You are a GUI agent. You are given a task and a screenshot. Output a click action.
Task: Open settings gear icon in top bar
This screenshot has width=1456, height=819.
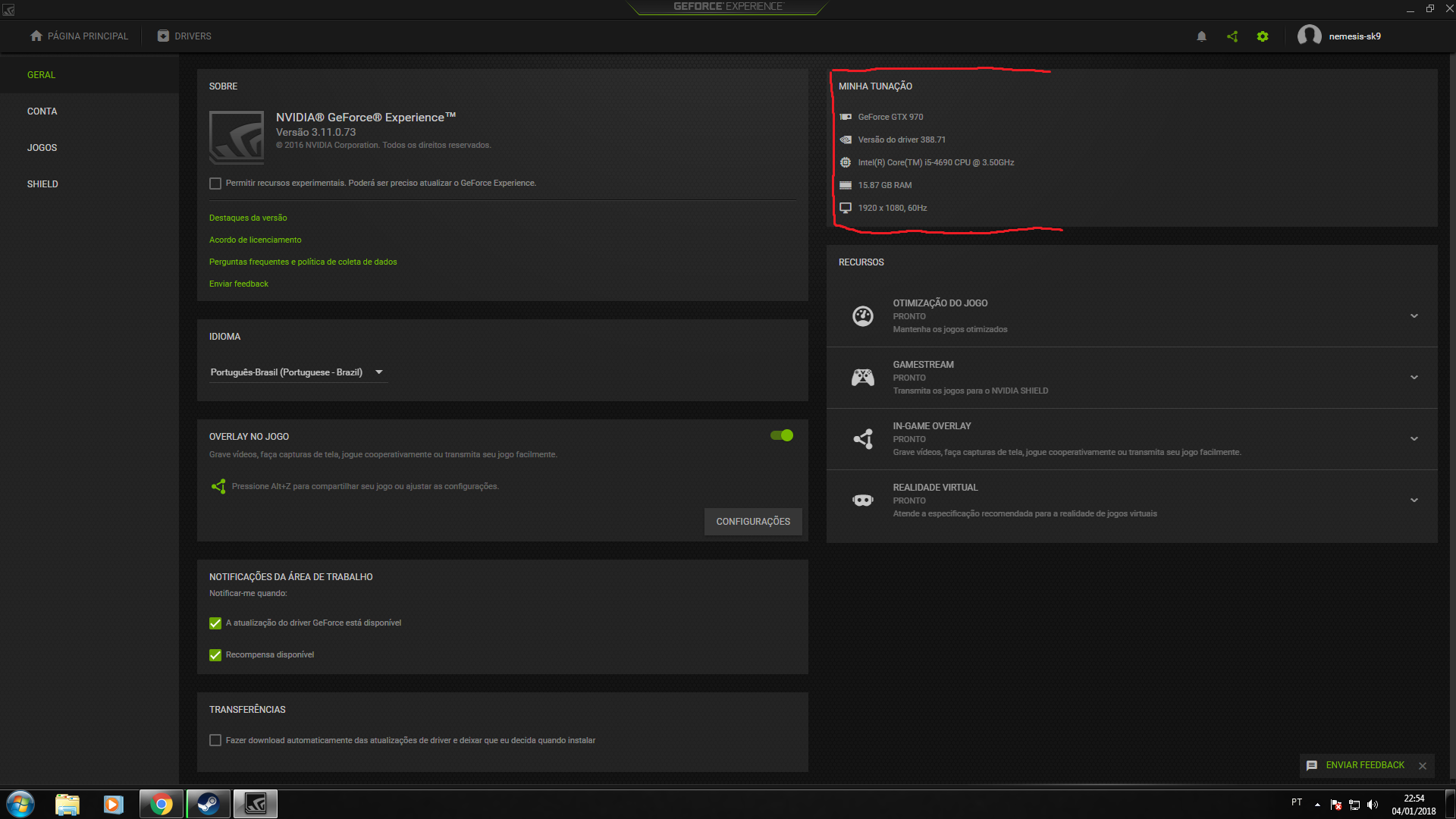[1263, 36]
